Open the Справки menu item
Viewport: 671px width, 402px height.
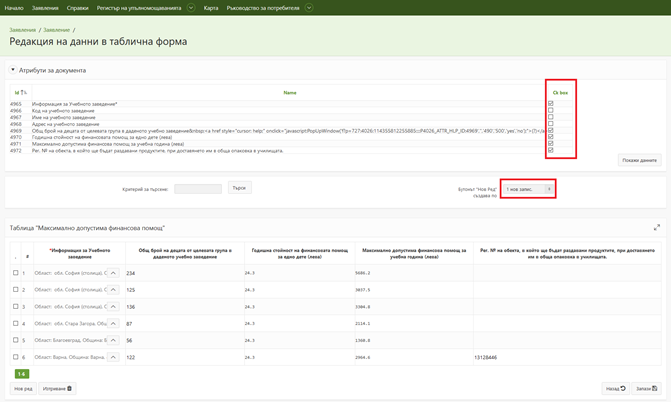pyautogui.click(x=77, y=8)
